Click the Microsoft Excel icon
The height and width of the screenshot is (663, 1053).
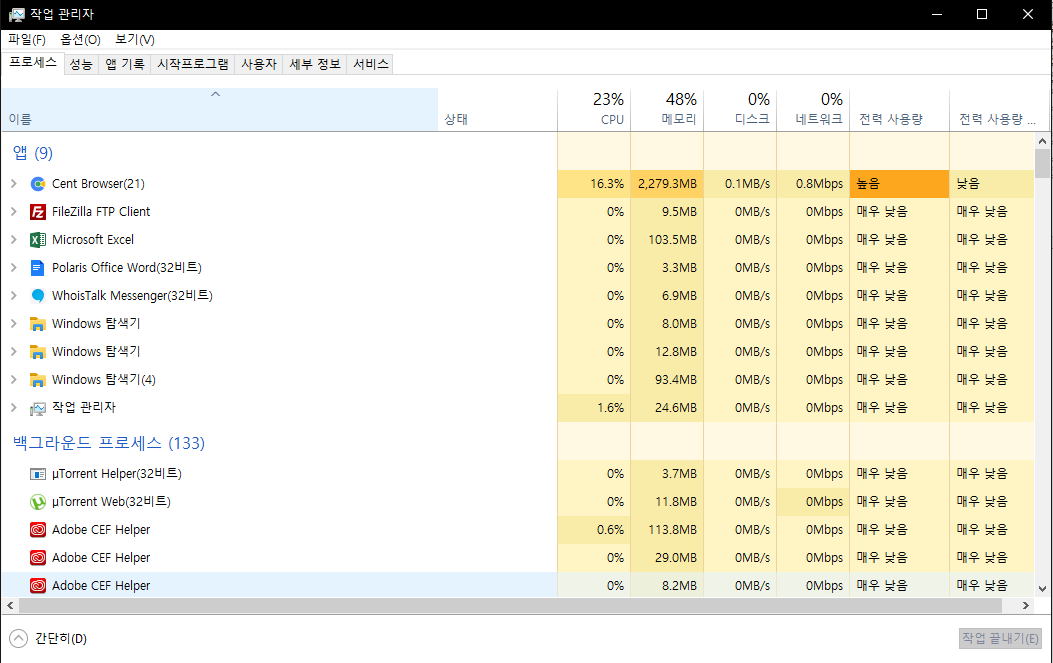(38, 240)
